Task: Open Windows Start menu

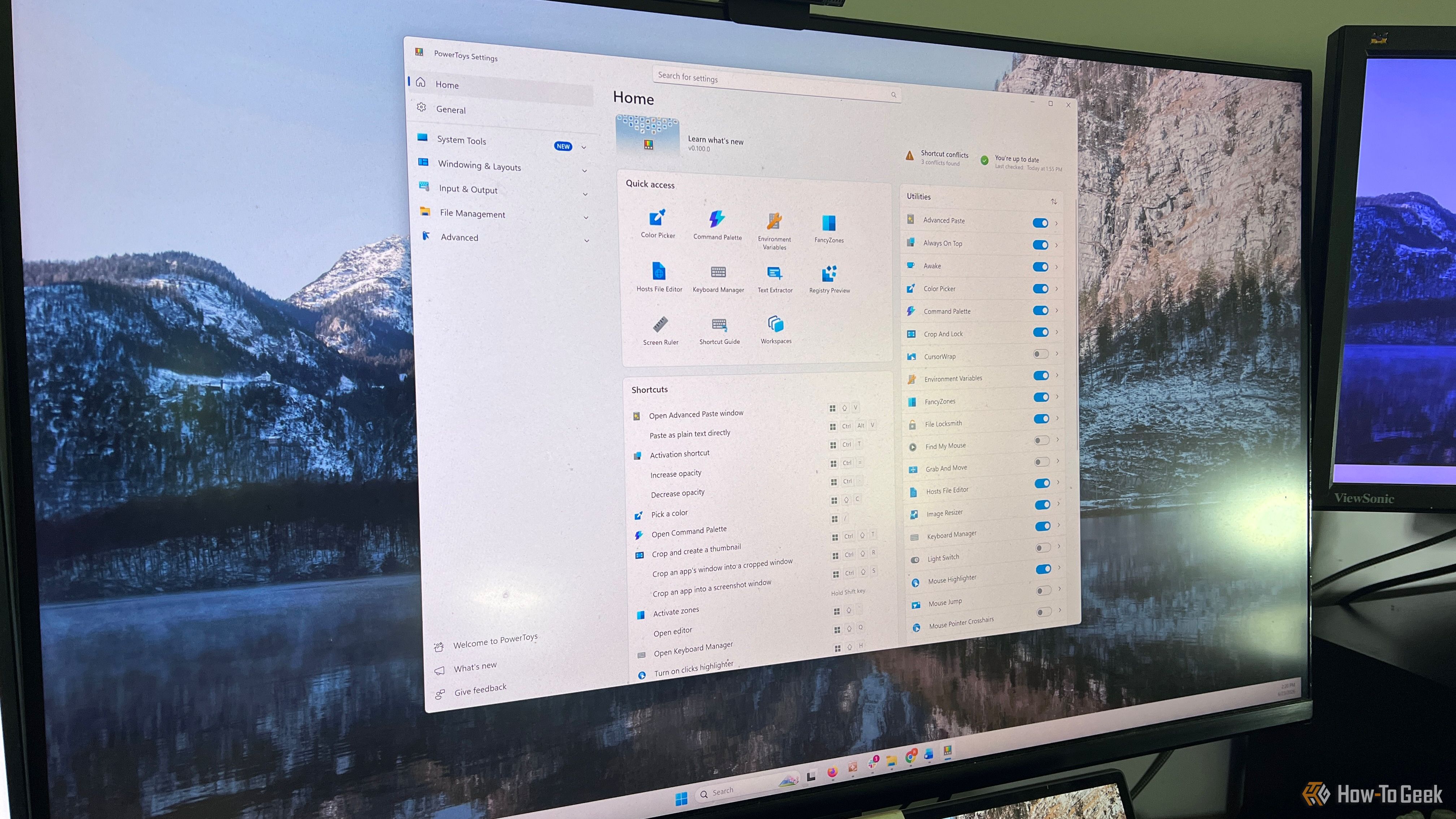Action: [x=681, y=799]
